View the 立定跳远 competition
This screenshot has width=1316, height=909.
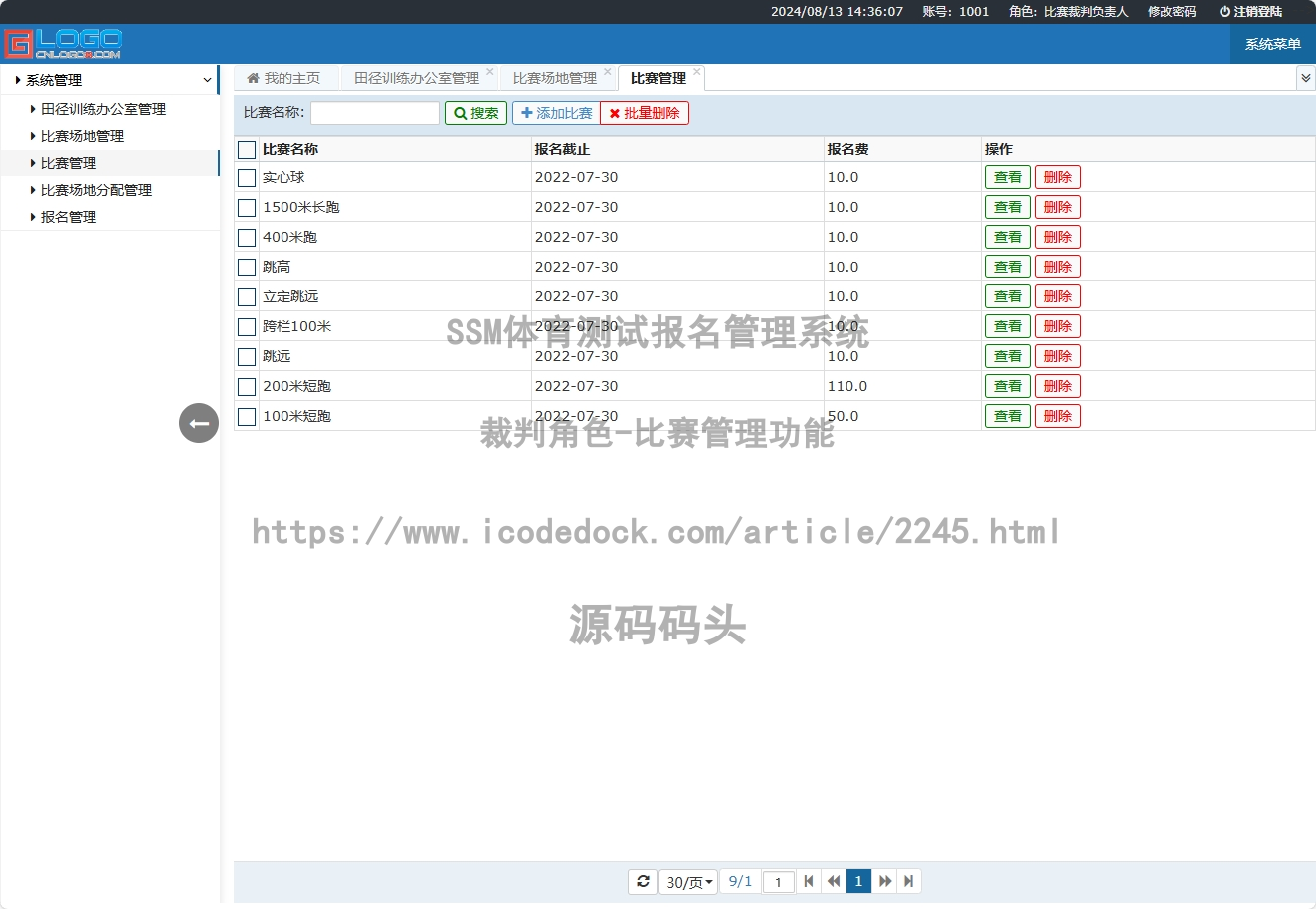(1008, 296)
